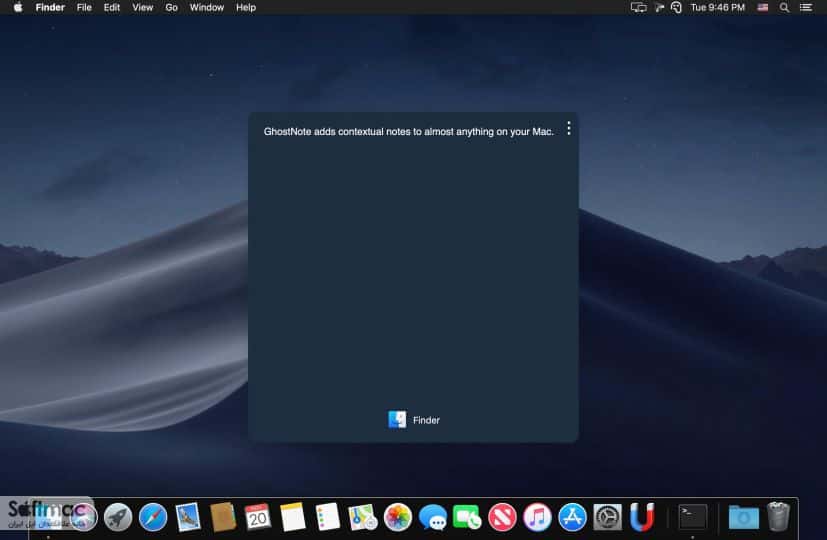Screen dimensions: 827x540
Task: Click the Tue 9:46 PM clock
Action: 717,7
